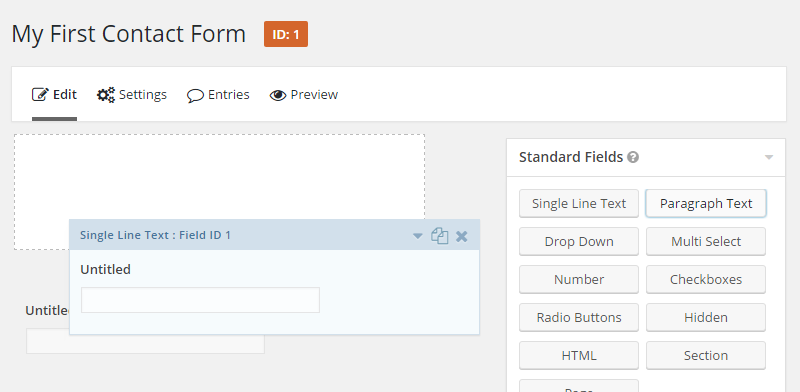Screen dimensions: 800x392
Task: Add a Number field
Action: click(x=579, y=279)
